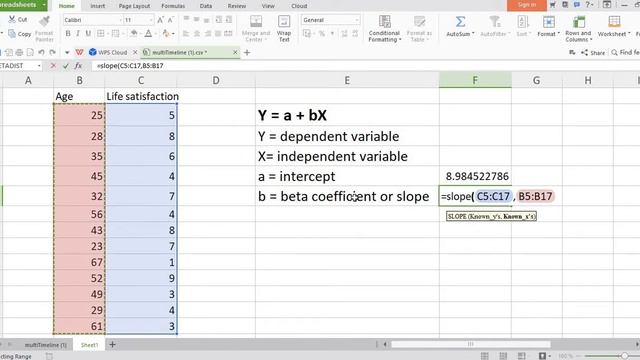The image size is (640, 360).
Task: Cancel formula entry with the X icon
Action: [x=53, y=65]
